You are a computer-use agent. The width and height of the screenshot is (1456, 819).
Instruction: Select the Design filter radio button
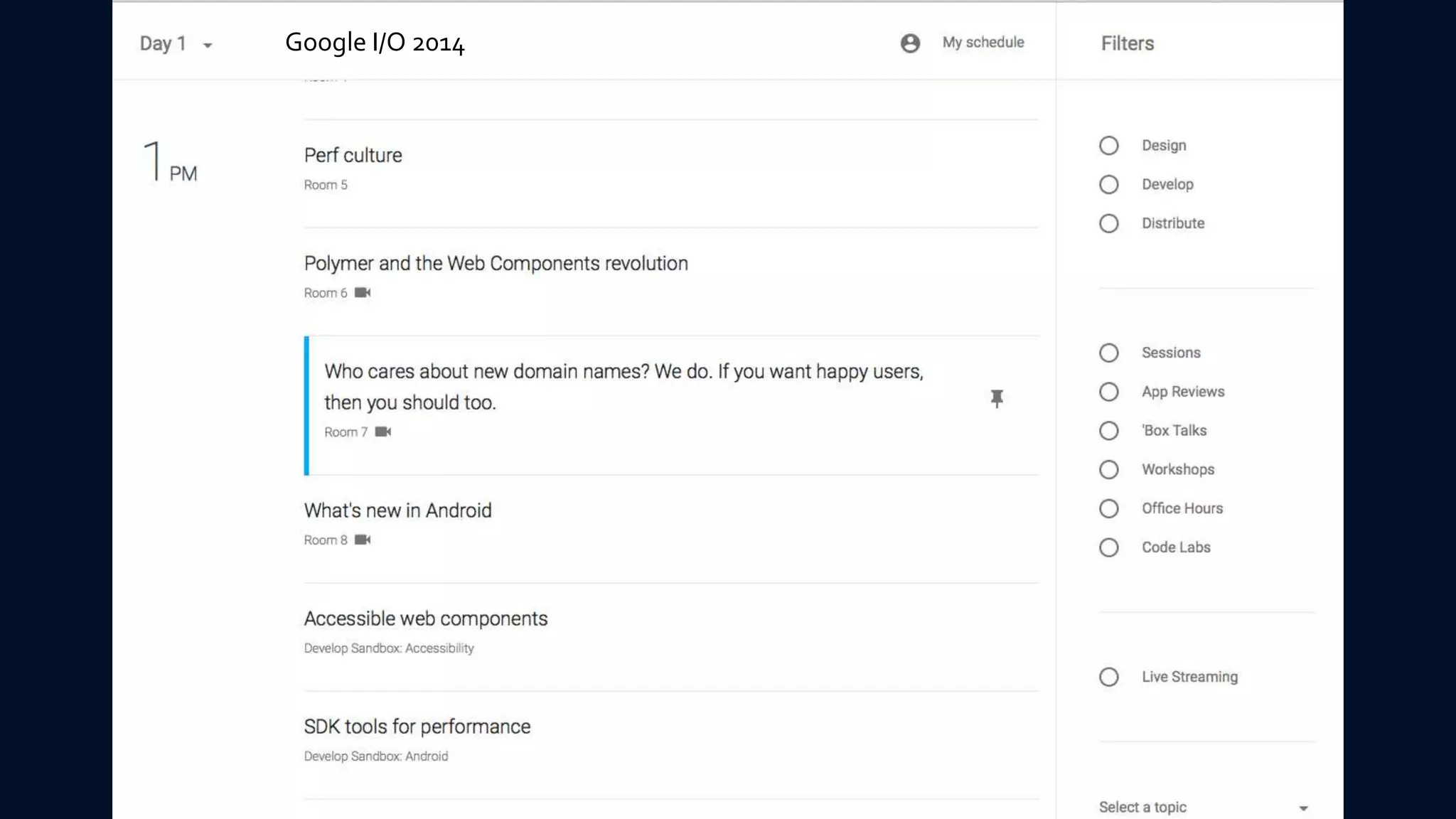1108,146
